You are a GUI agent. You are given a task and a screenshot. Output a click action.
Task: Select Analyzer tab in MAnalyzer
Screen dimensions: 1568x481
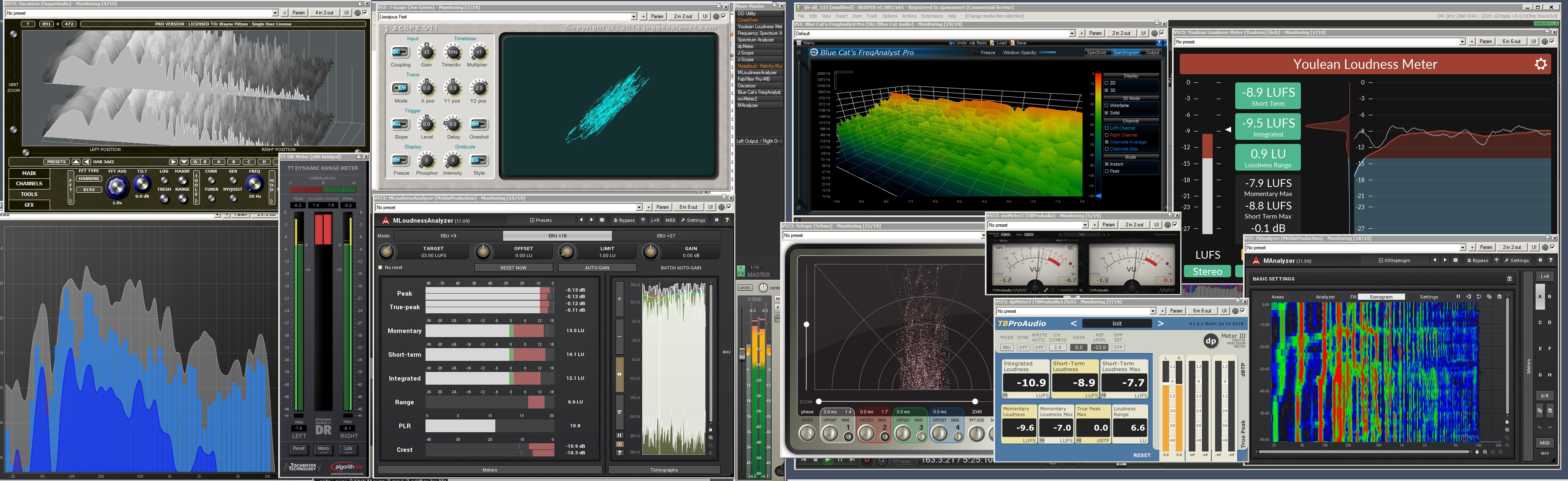click(1326, 297)
